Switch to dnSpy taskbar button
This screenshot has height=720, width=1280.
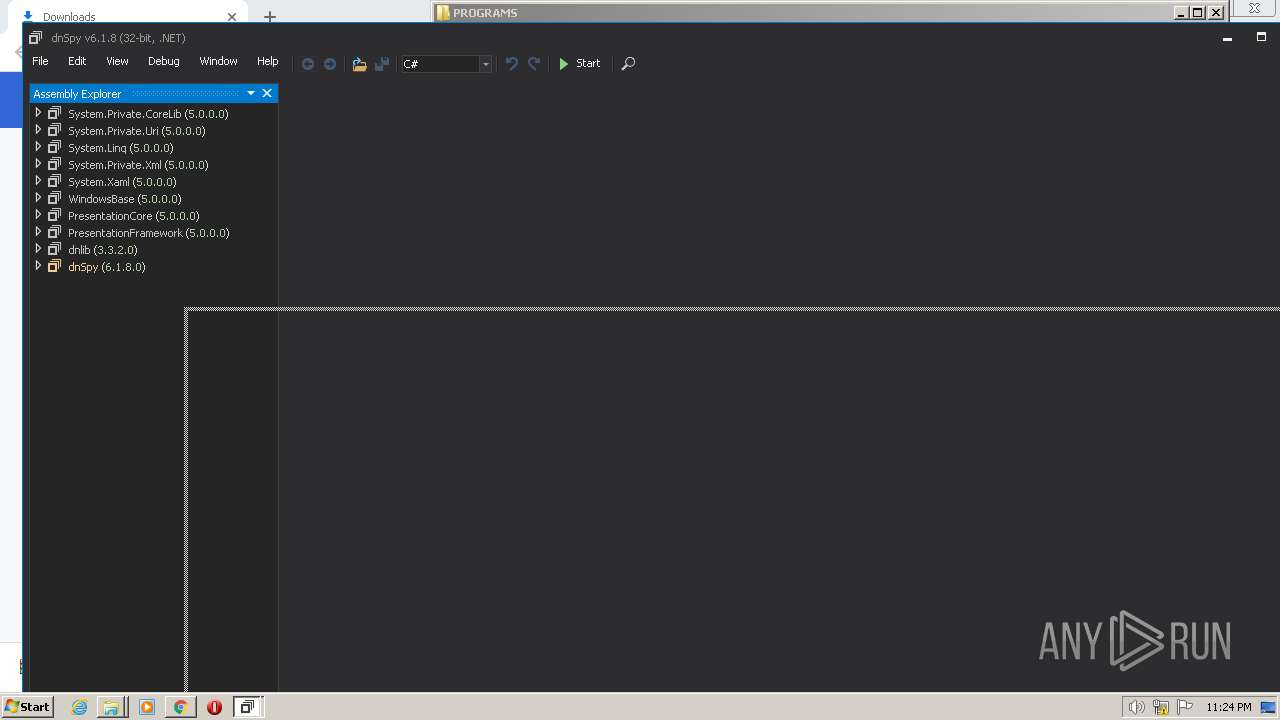[247, 706]
